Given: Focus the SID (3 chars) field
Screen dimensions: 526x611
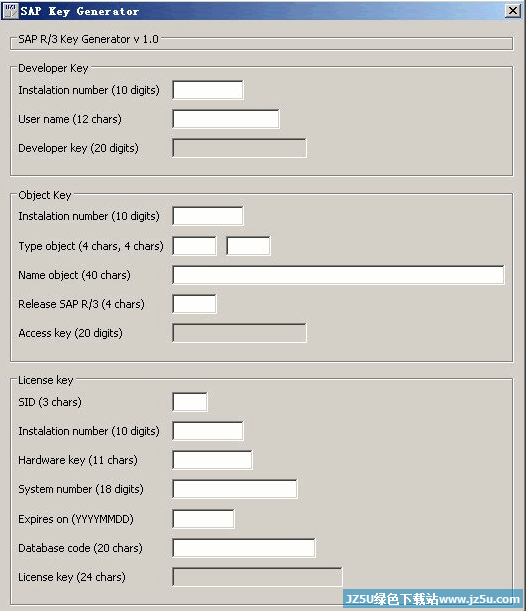Looking at the screenshot, I should click(x=190, y=402).
